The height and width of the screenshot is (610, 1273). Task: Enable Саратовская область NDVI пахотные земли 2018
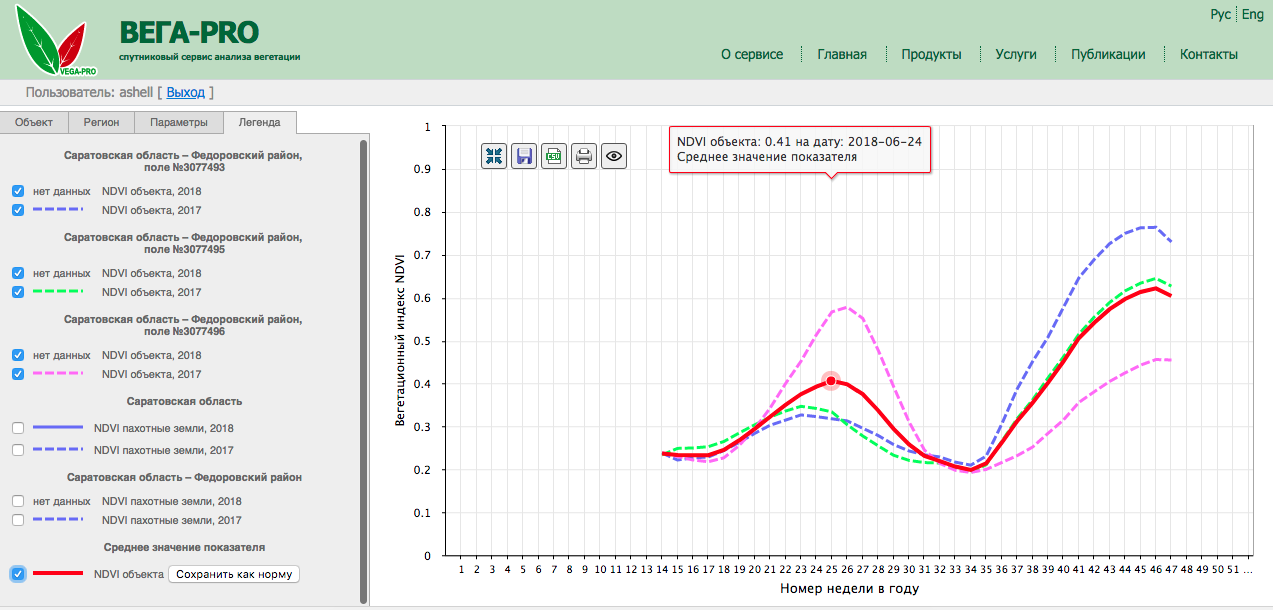pyautogui.click(x=18, y=428)
